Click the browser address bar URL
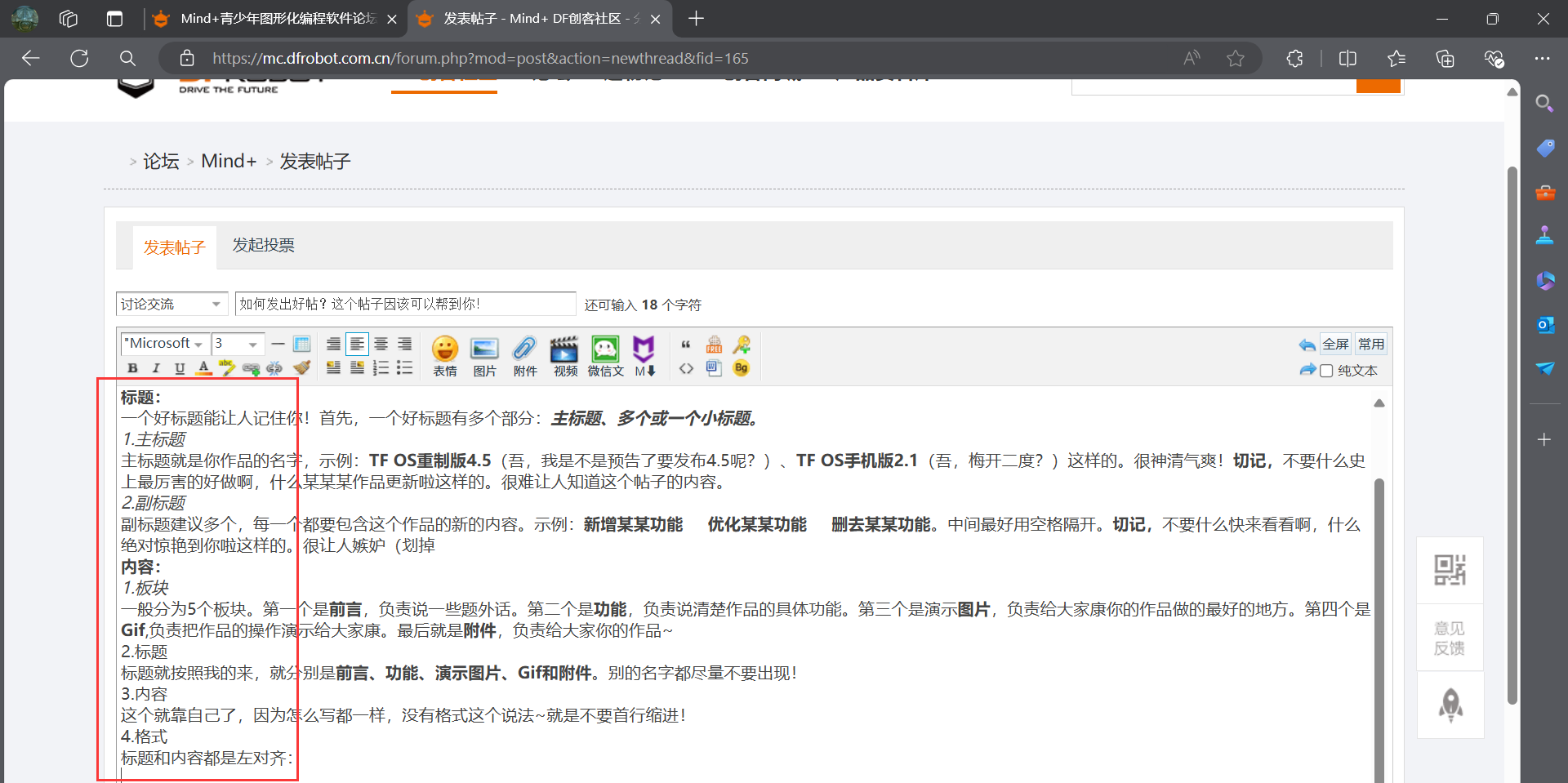 (x=480, y=58)
